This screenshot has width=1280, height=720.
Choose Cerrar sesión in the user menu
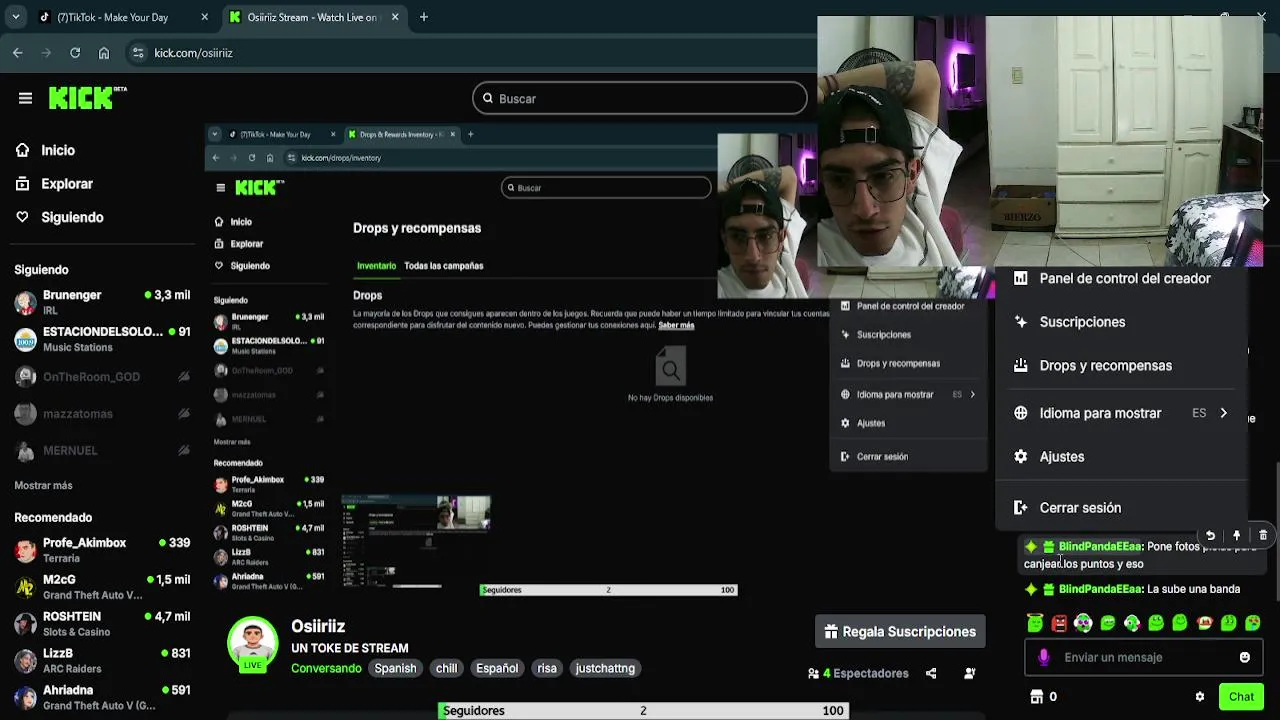pos(1122,508)
